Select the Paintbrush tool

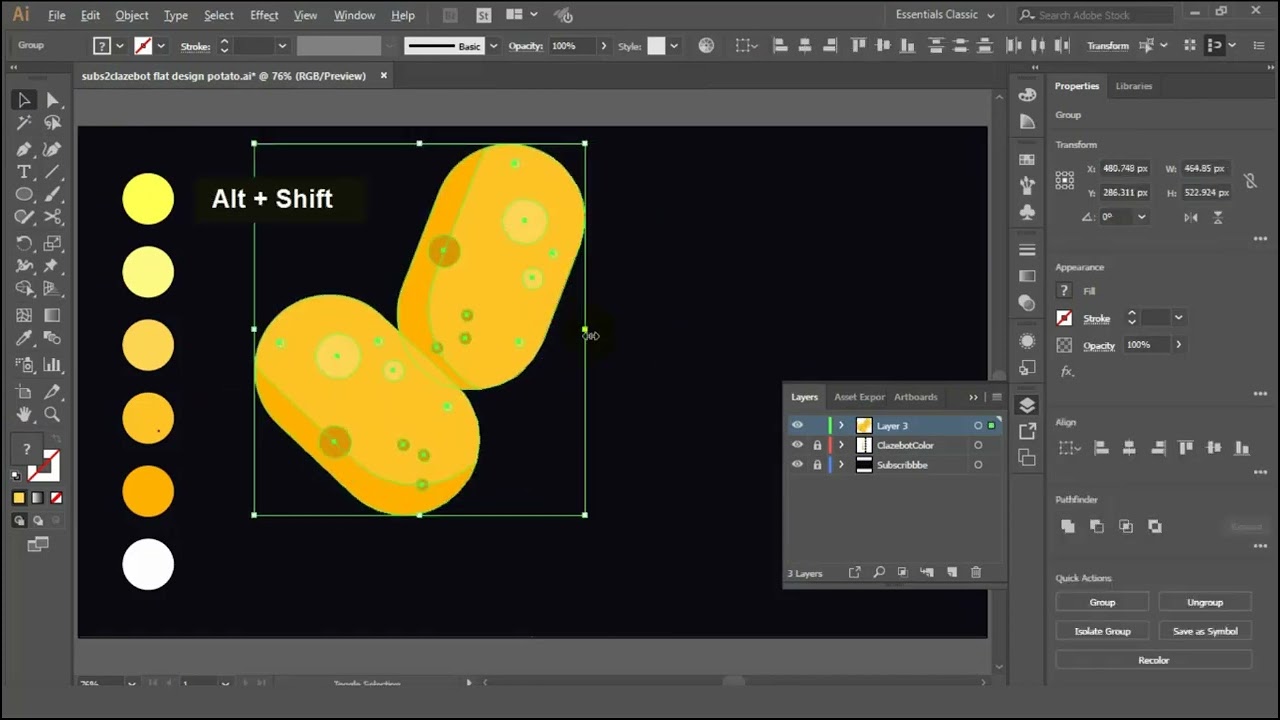52,195
